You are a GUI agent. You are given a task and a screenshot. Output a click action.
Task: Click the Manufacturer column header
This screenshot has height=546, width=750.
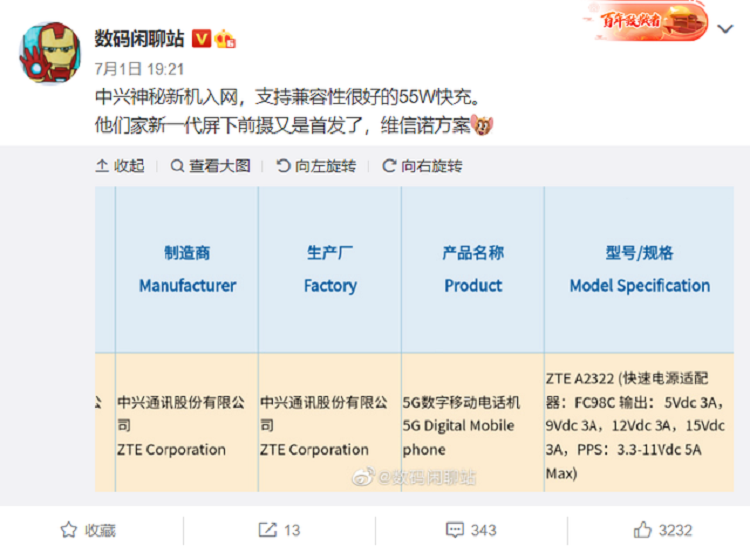188,269
